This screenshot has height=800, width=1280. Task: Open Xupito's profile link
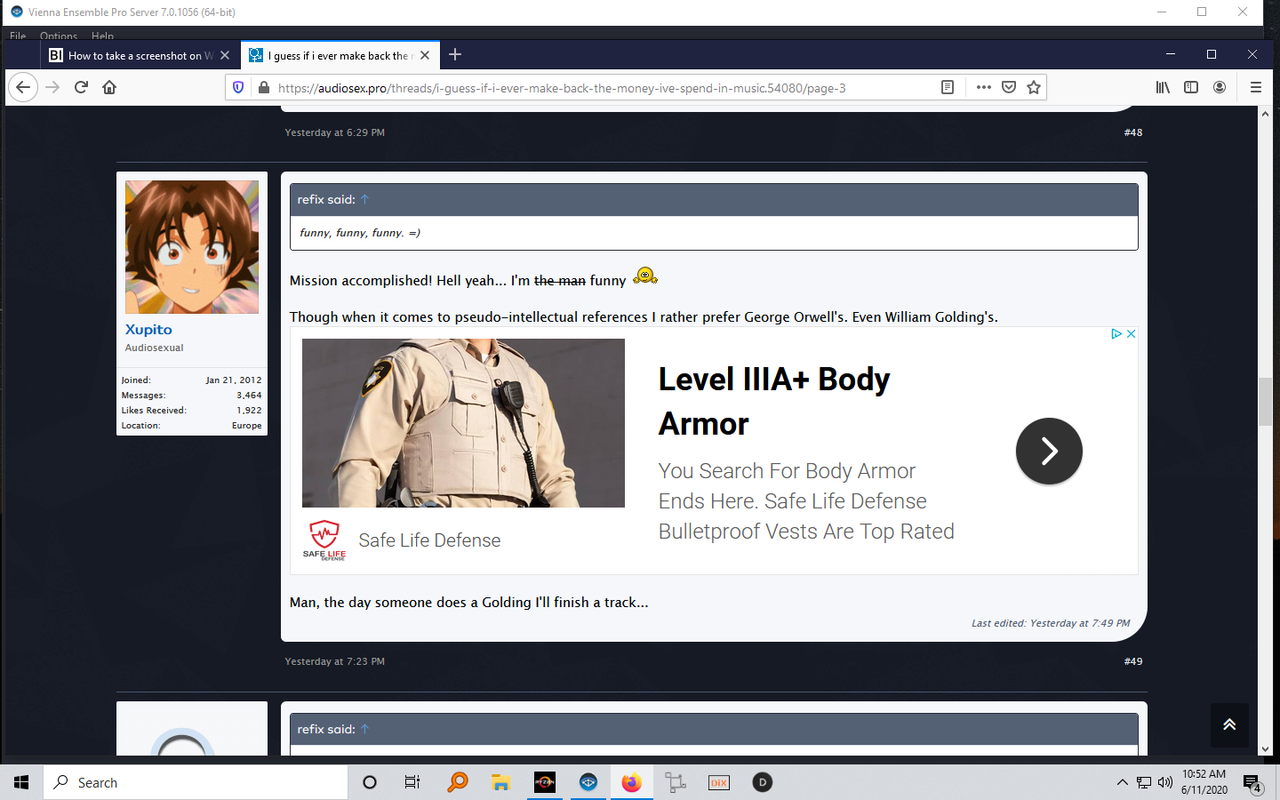(148, 329)
